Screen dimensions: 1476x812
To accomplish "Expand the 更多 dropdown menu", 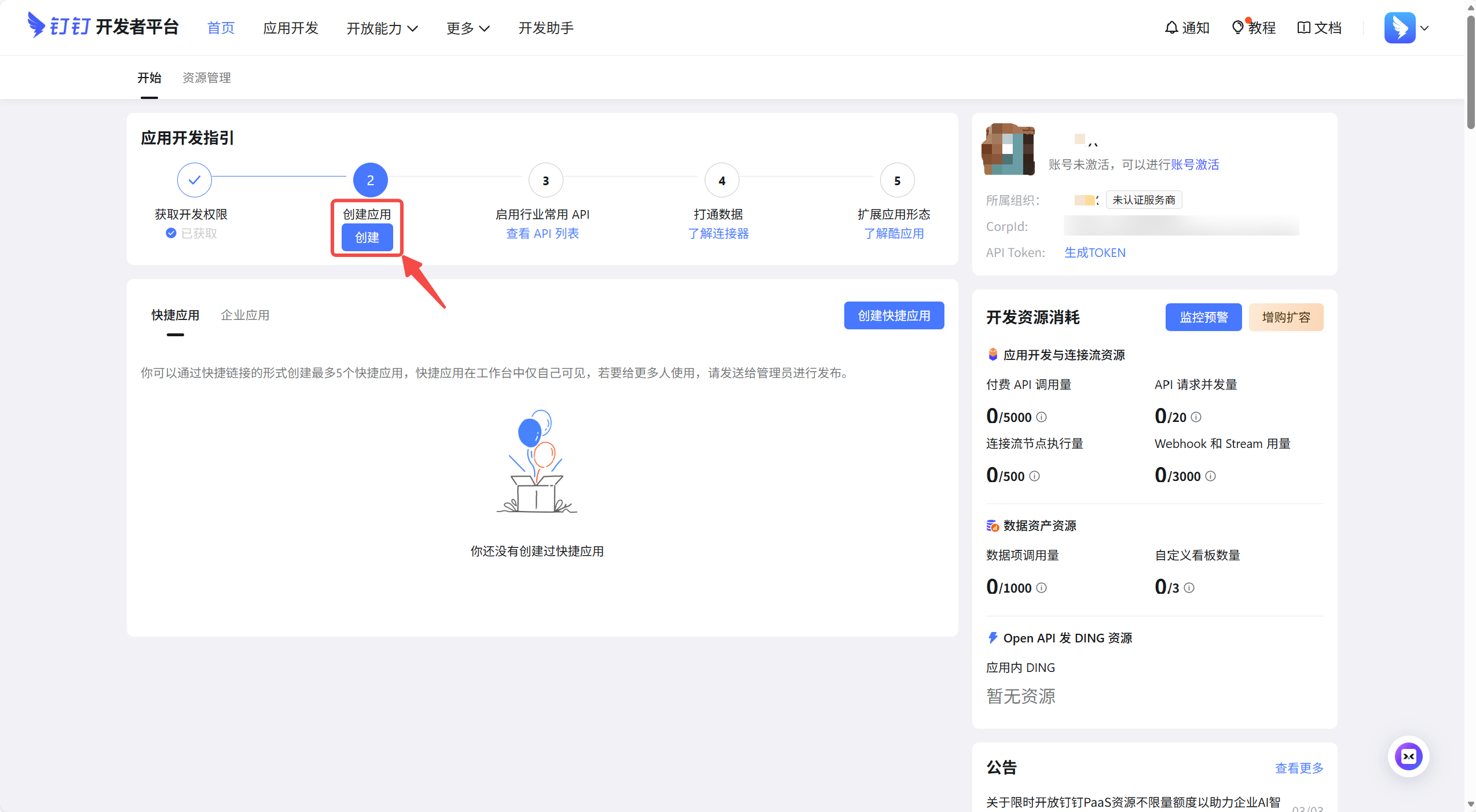I will tap(467, 28).
